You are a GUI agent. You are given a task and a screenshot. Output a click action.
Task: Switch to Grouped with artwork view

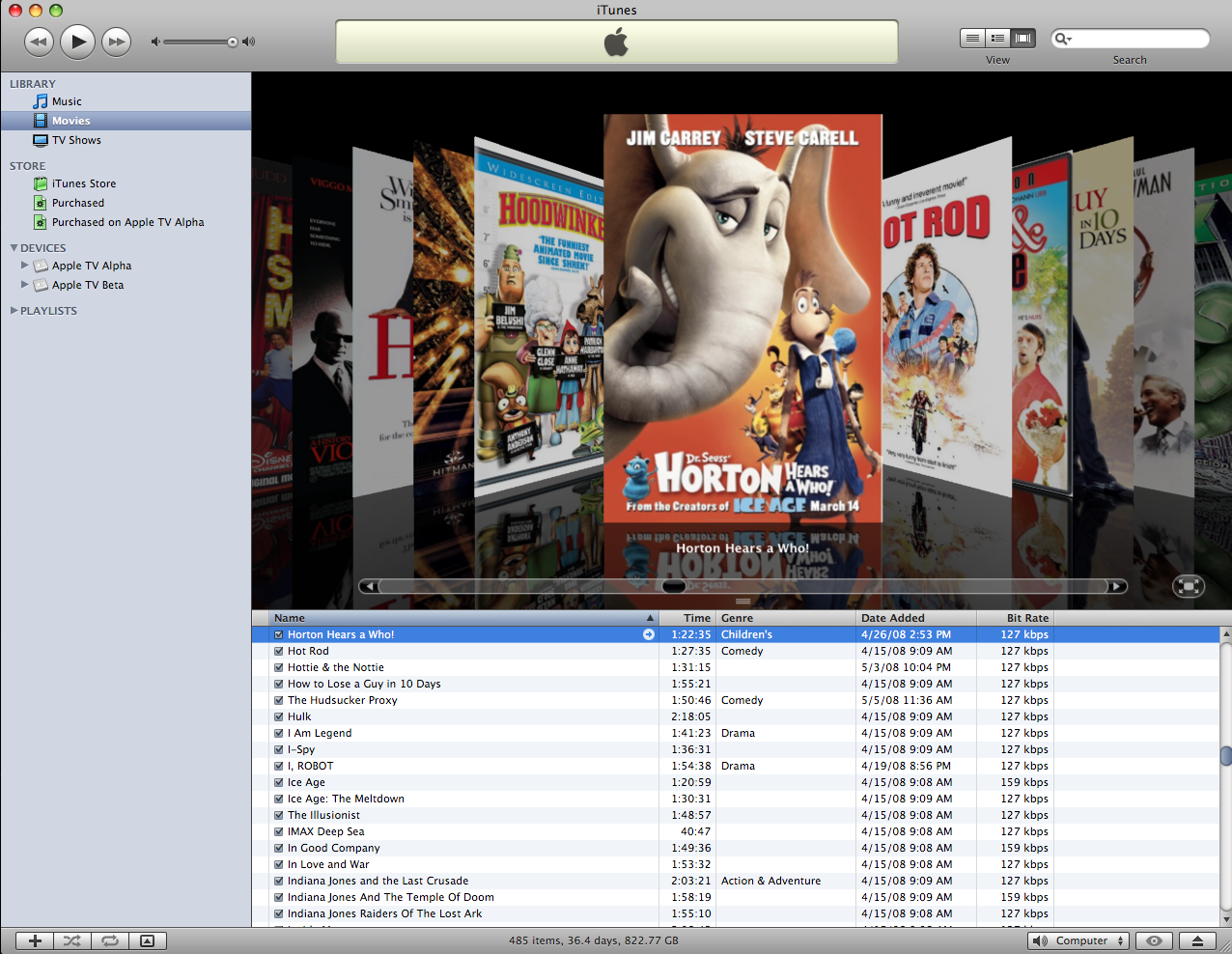coord(997,38)
